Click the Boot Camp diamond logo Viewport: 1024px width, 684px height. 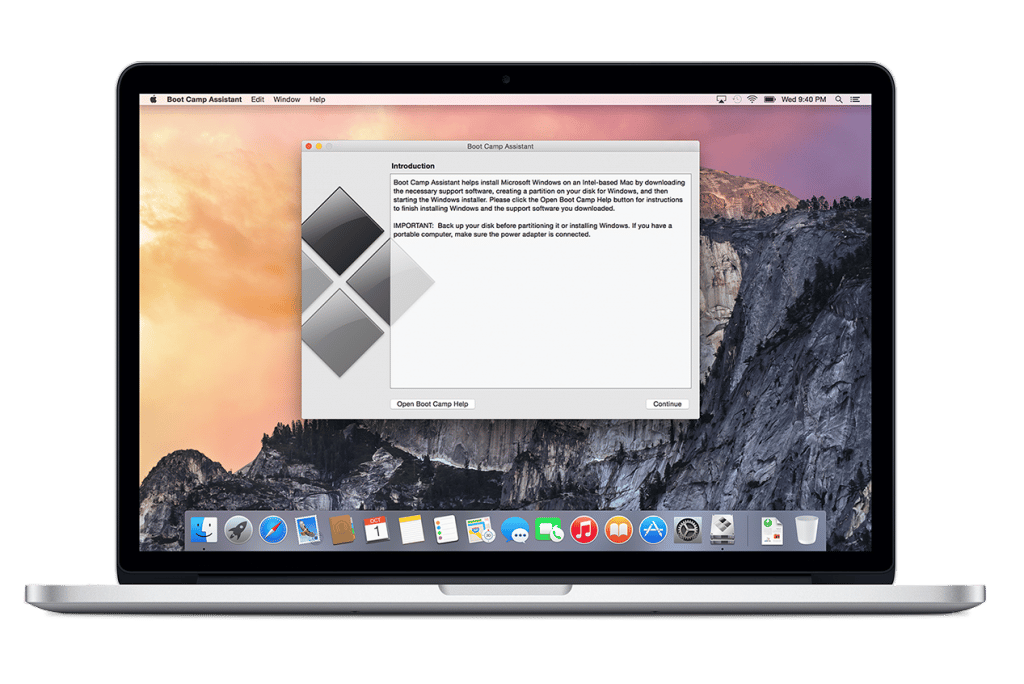(367, 282)
